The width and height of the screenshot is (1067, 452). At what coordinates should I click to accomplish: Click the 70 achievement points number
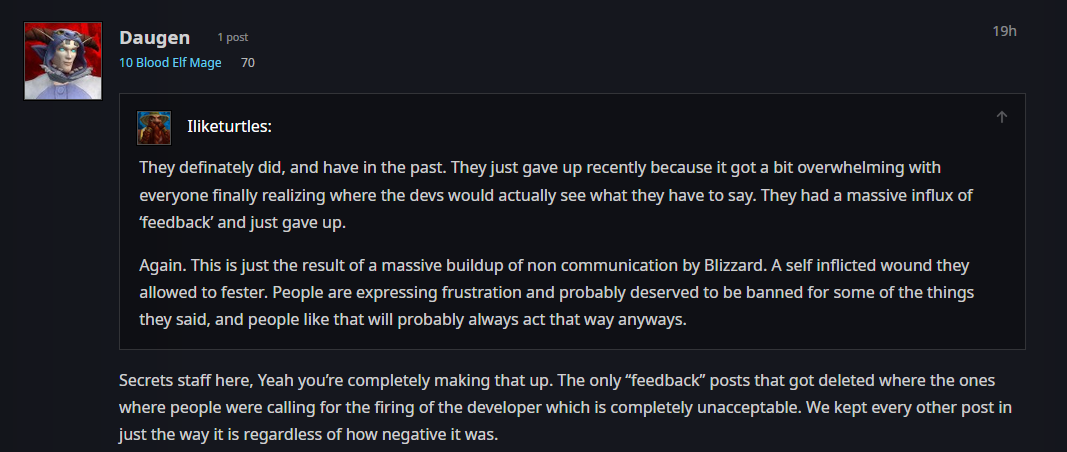point(248,63)
